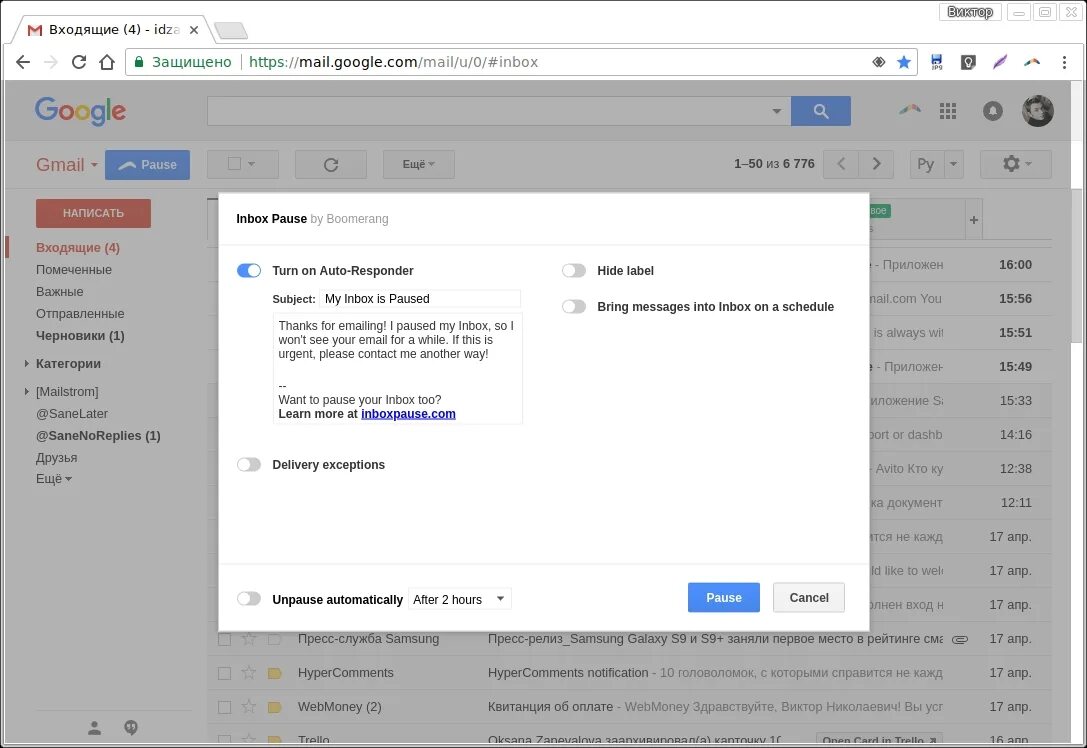Viewport: 1087px width, 748px height.
Task: Open the Друзья label
Action: [x=57, y=458]
